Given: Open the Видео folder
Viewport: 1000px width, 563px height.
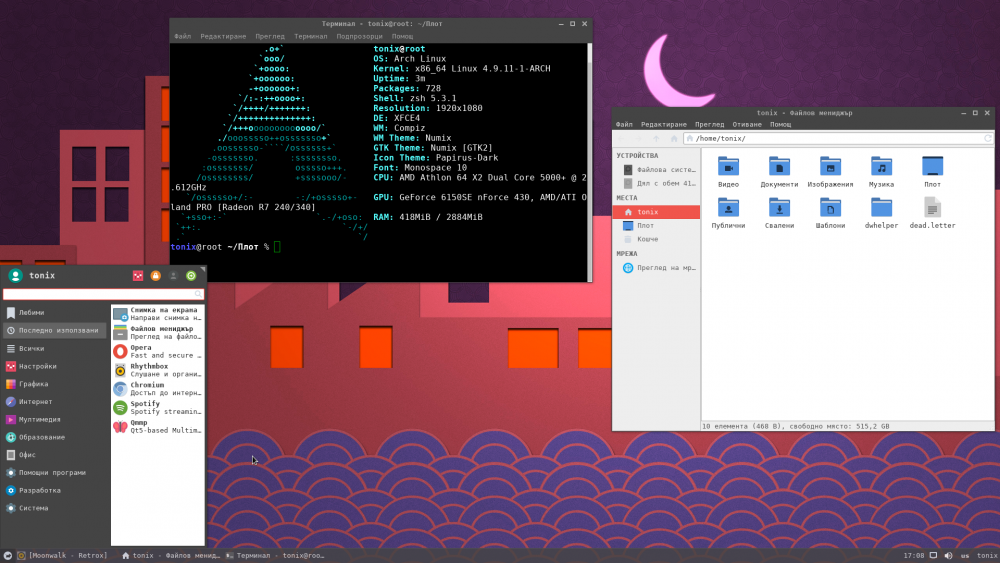Looking at the screenshot, I should click(x=728, y=171).
